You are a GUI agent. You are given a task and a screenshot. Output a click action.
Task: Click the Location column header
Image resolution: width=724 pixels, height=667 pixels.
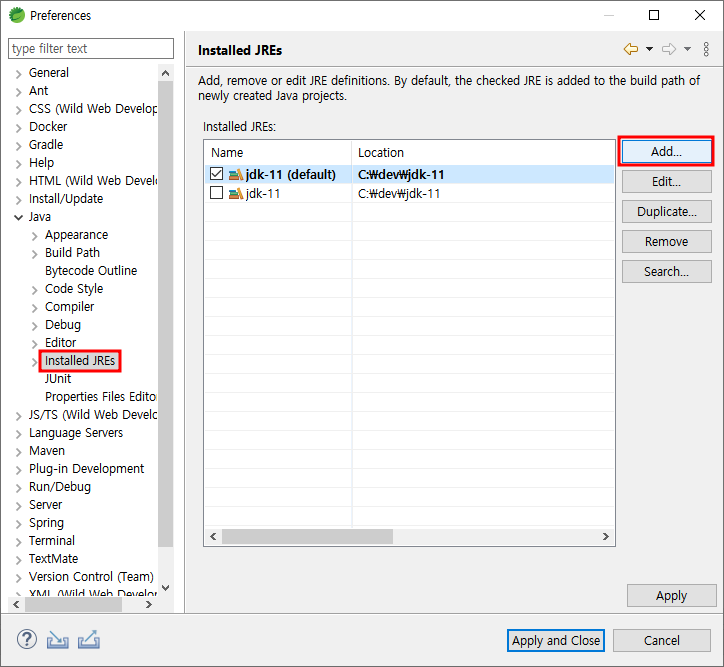(483, 152)
